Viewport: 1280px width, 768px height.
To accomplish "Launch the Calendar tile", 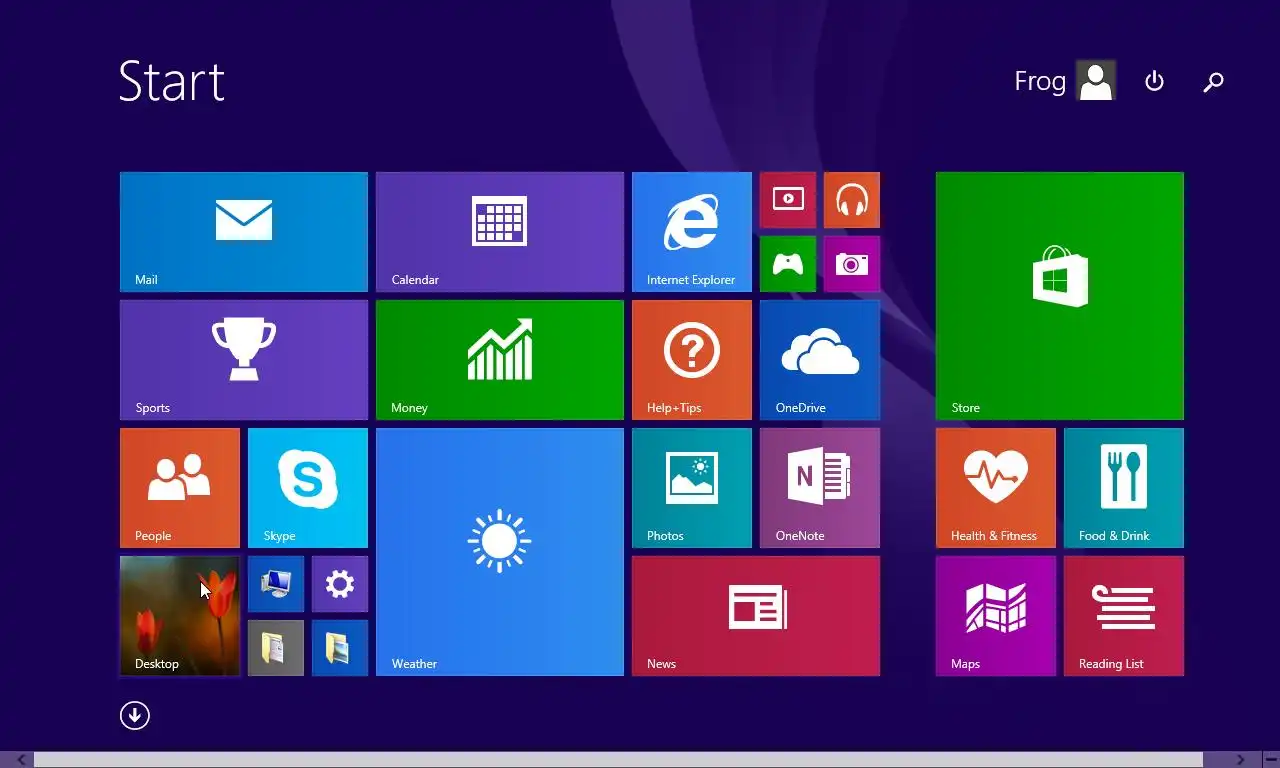I will point(500,232).
